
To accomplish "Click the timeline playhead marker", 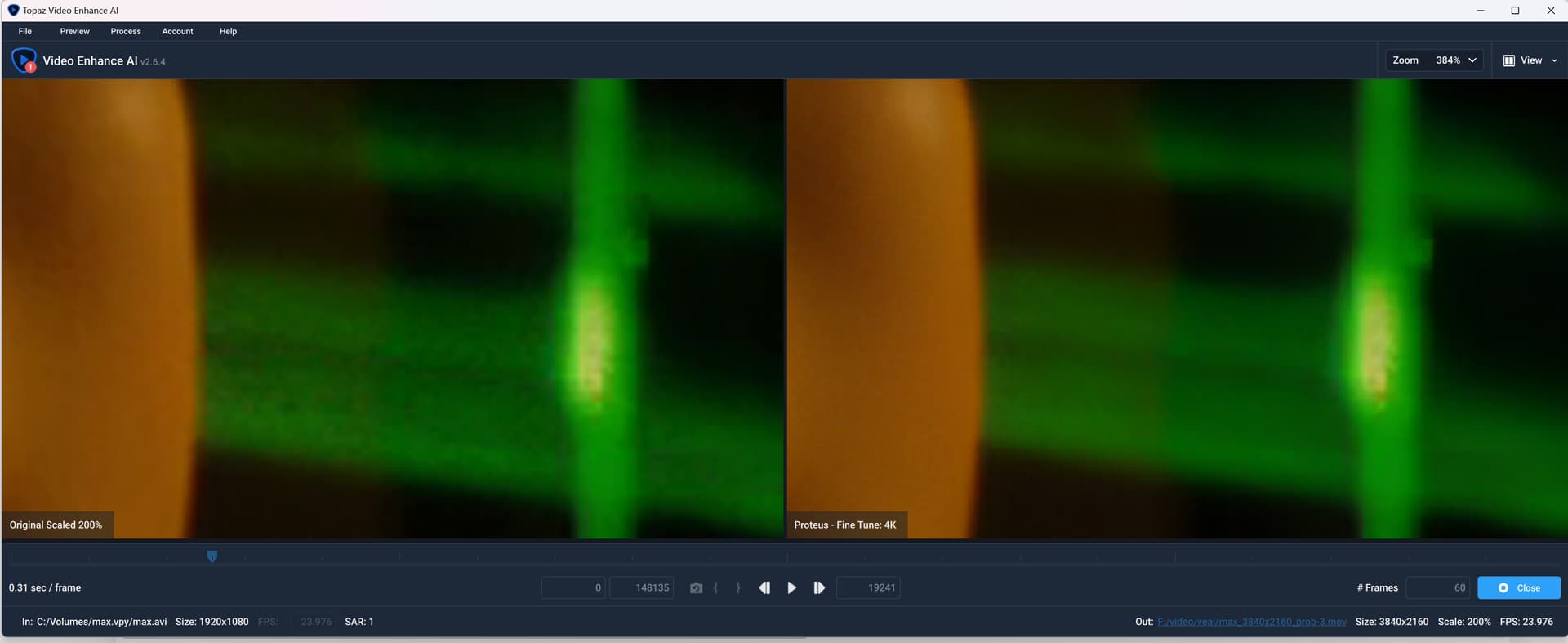I will 212,556.
